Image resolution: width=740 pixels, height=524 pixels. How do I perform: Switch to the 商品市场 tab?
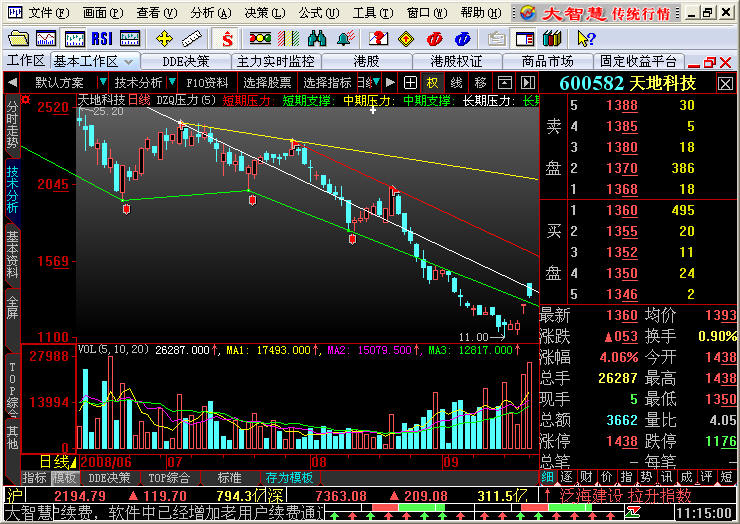coord(547,61)
